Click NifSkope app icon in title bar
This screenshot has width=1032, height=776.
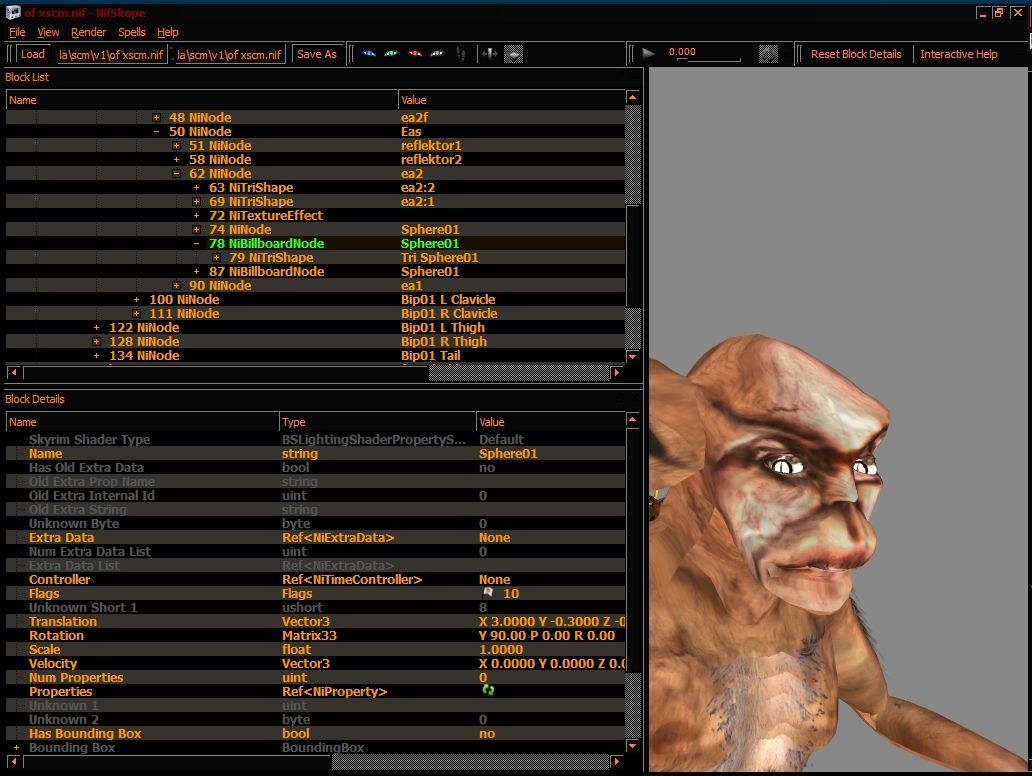(x=13, y=13)
